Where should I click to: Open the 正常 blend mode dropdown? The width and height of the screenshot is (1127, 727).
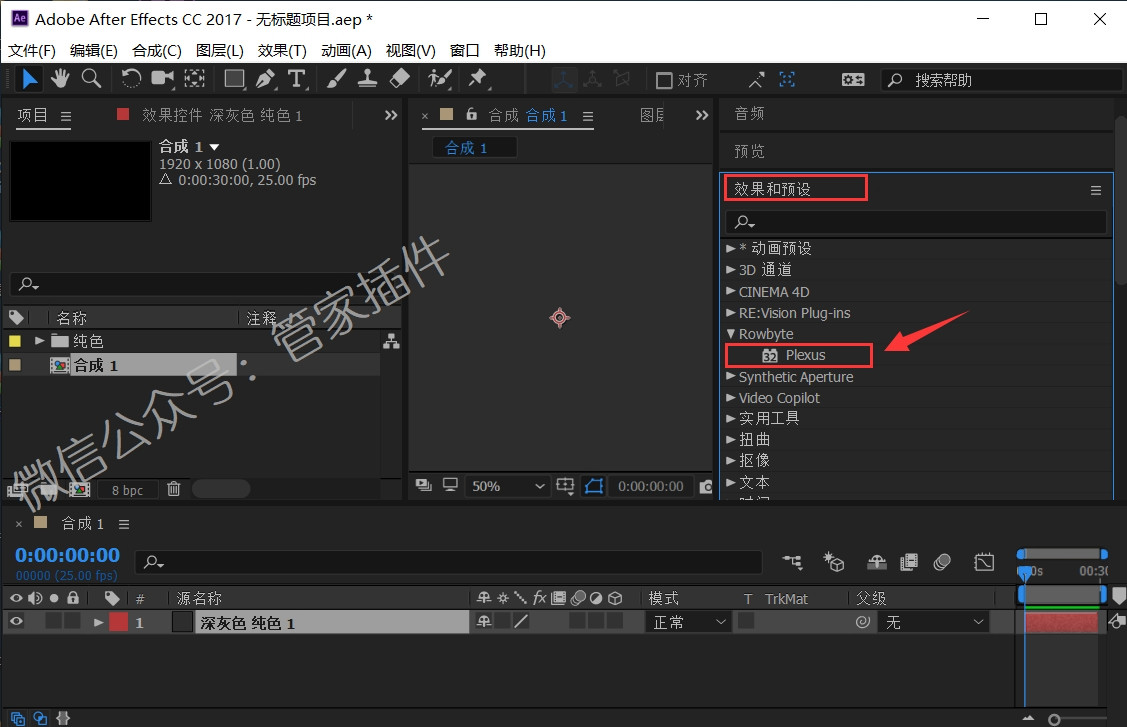689,622
